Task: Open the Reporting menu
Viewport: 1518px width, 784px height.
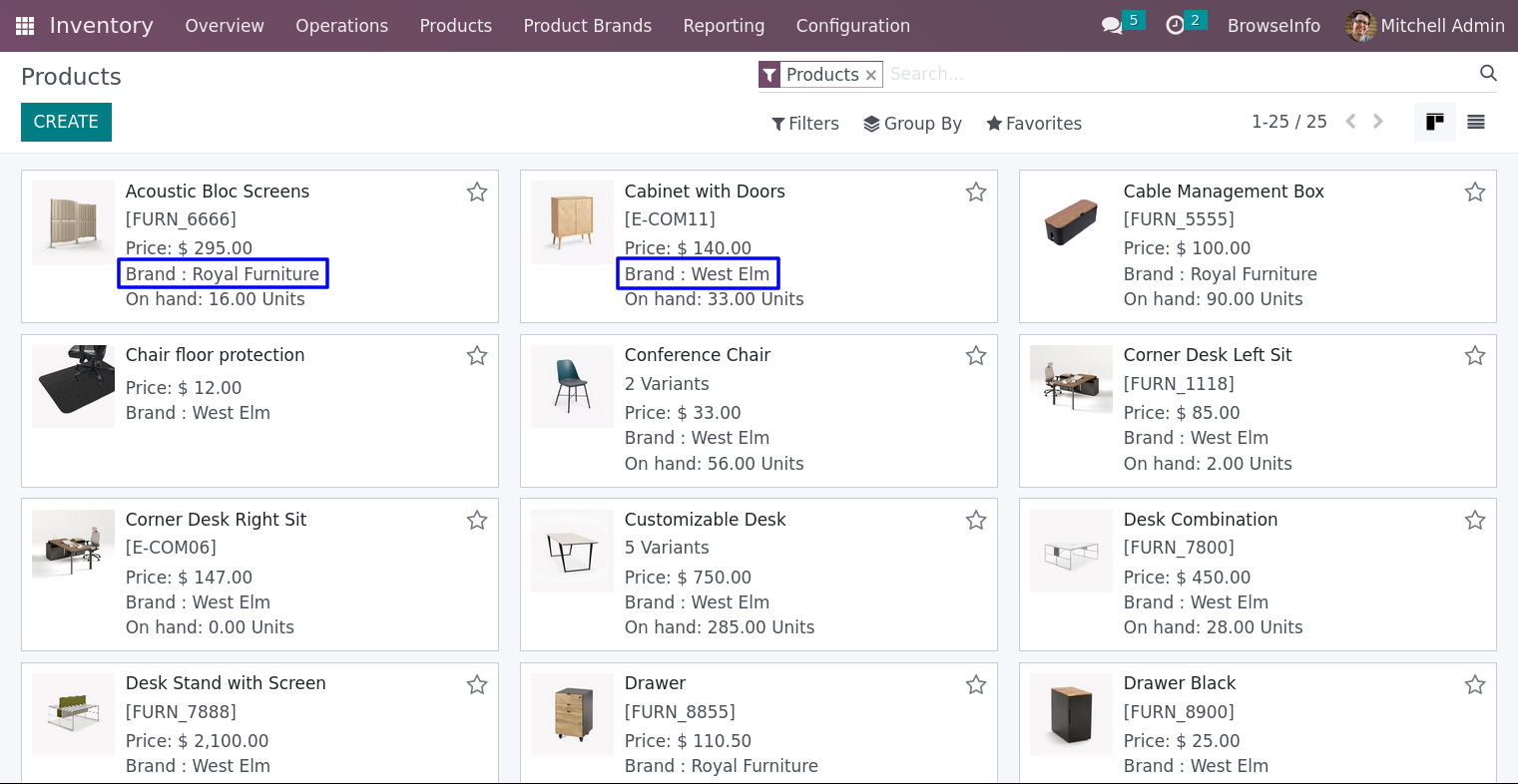Action: click(724, 26)
